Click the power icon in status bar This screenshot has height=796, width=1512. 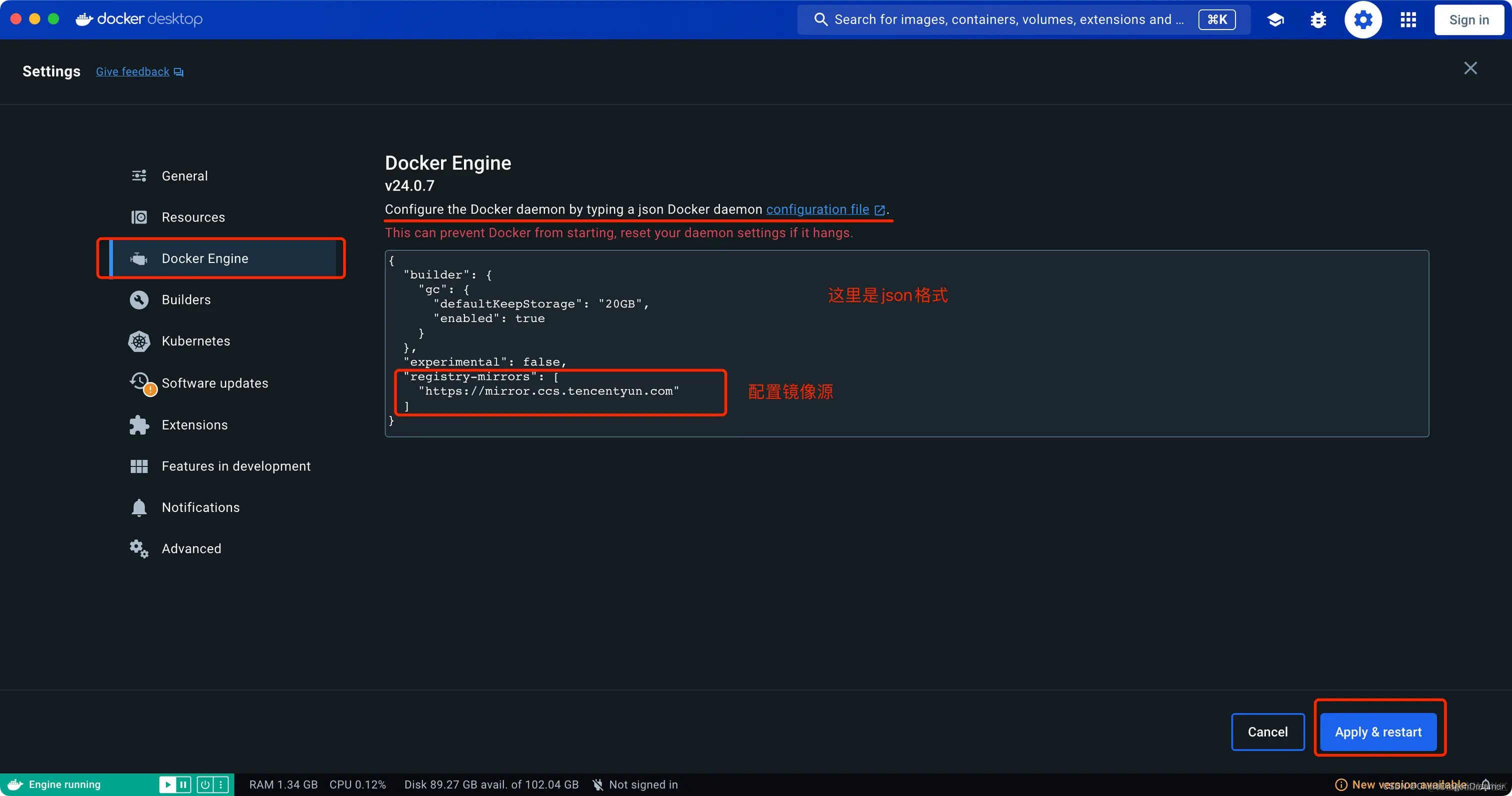[205, 784]
